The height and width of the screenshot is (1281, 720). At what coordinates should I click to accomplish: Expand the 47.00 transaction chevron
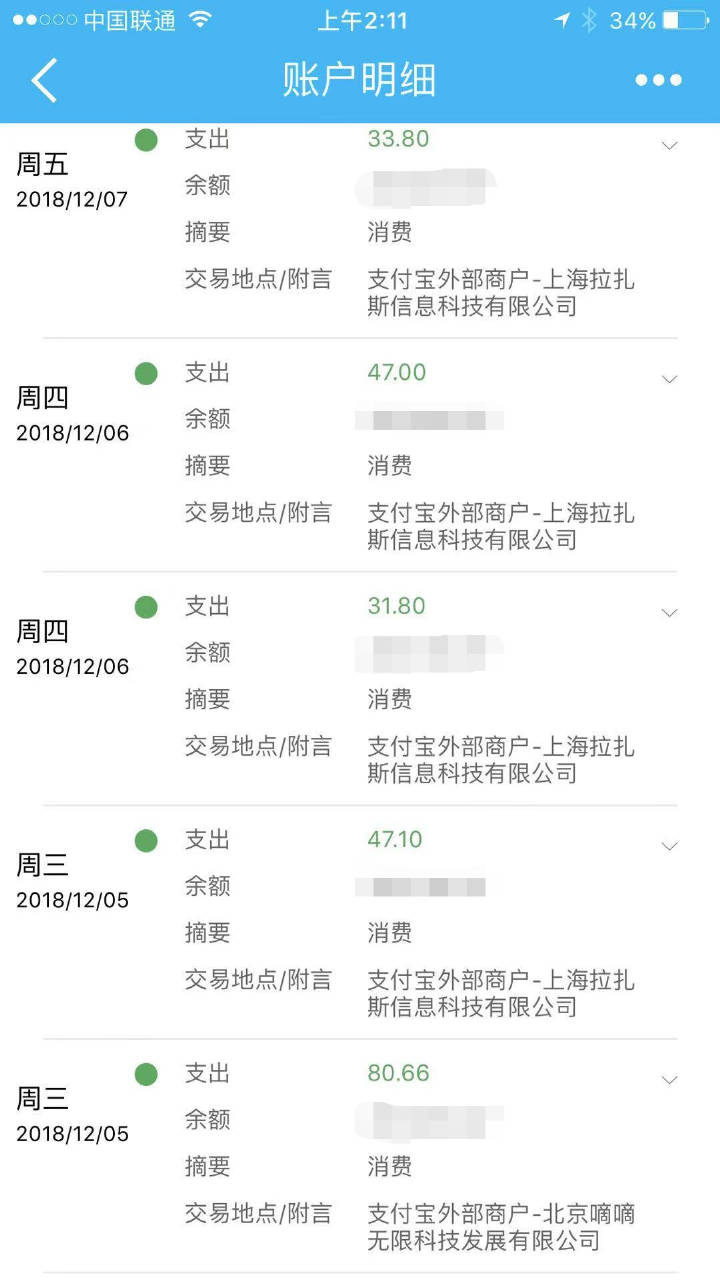tap(670, 379)
